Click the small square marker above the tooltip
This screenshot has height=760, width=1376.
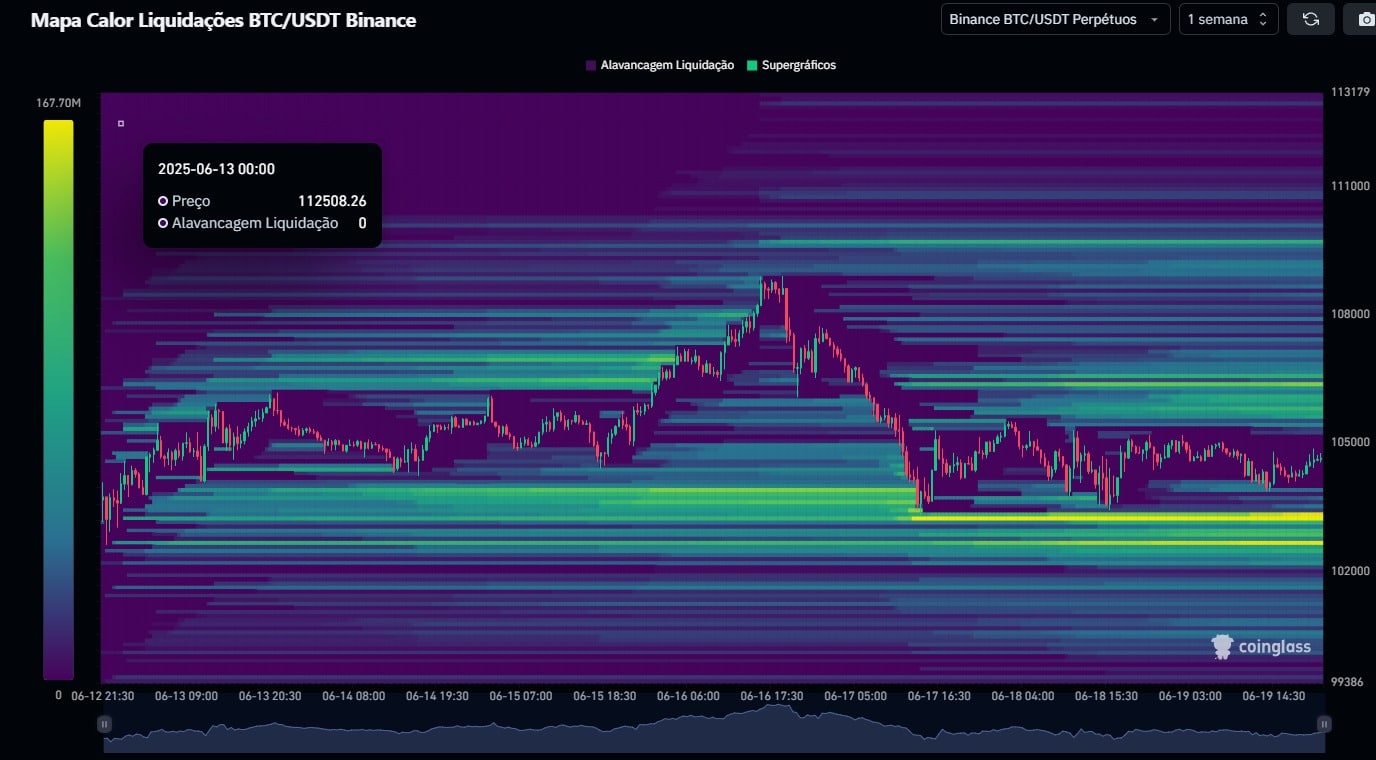pos(121,124)
